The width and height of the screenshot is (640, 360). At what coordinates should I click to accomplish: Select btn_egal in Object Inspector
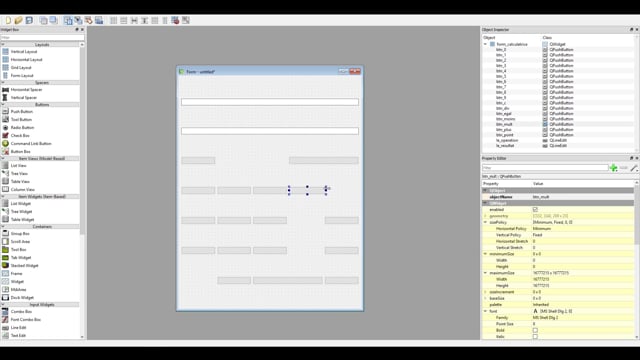point(504,113)
